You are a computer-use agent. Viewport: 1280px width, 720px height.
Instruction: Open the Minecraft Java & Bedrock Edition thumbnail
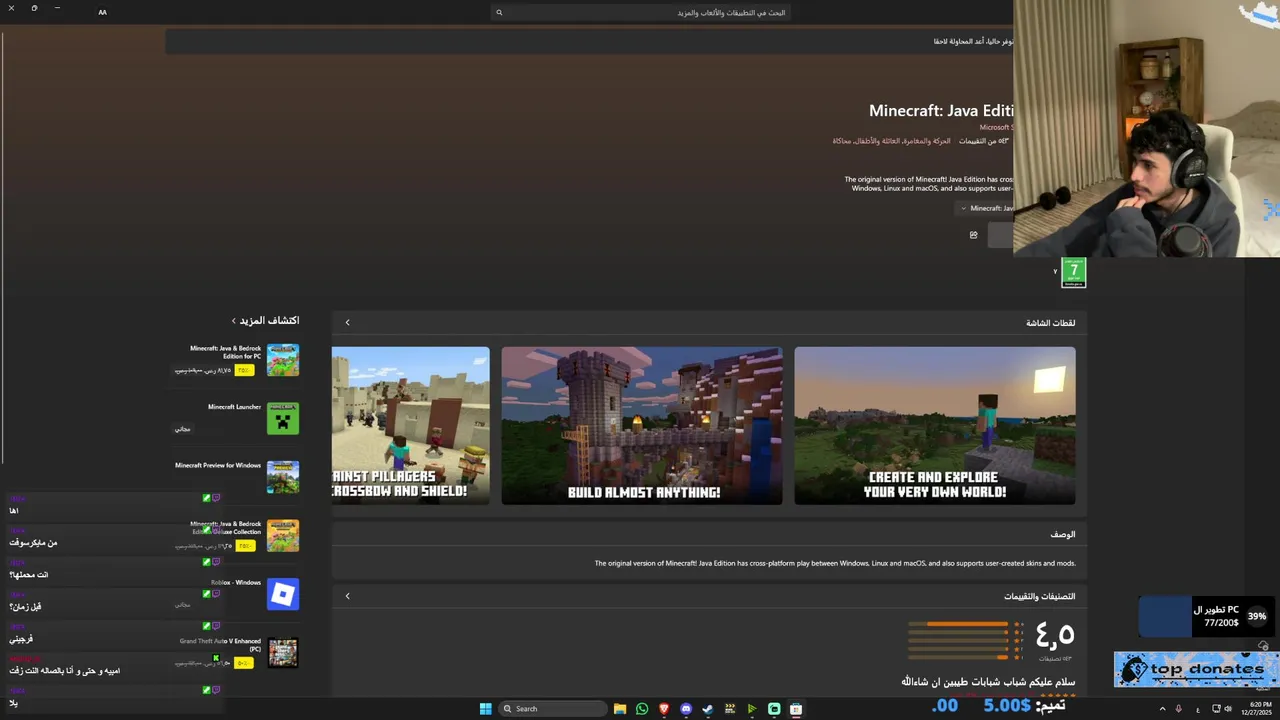pyautogui.click(x=283, y=360)
